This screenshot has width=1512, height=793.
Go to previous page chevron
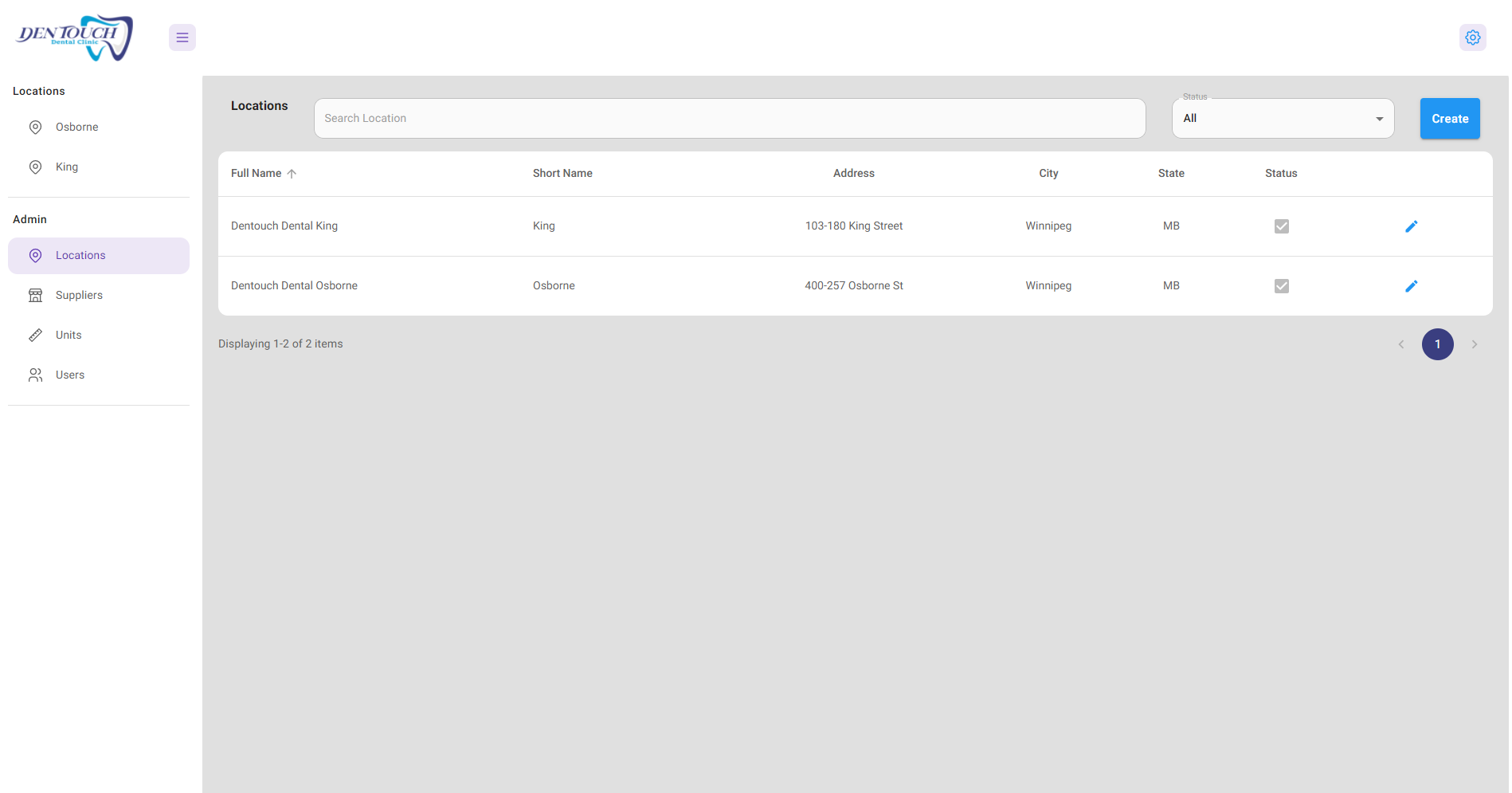click(x=1401, y=344)
